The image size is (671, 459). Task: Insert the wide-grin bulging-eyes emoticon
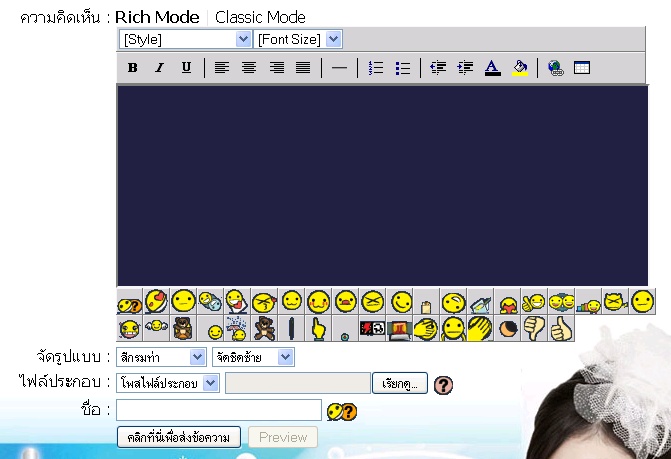tap(130, 329)
